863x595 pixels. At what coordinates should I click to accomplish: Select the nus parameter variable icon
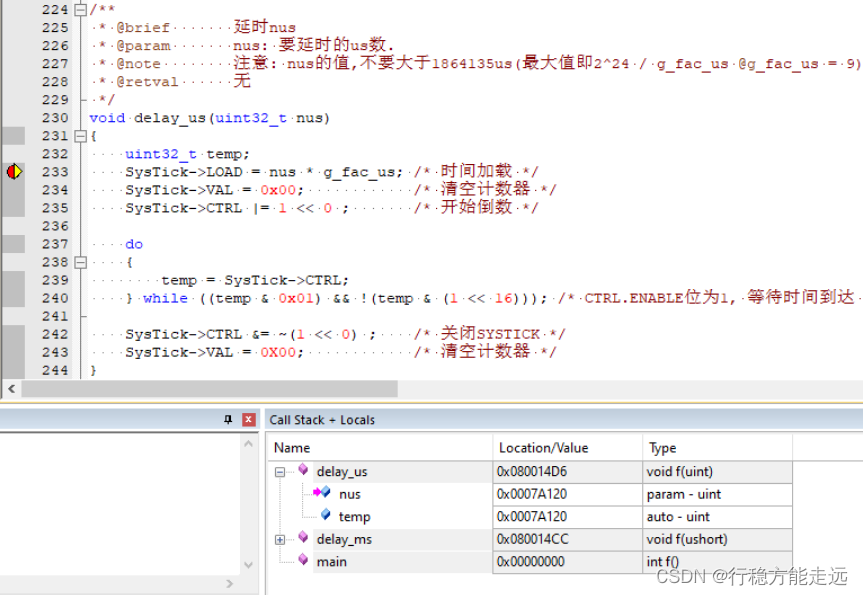tap(323, 492)
